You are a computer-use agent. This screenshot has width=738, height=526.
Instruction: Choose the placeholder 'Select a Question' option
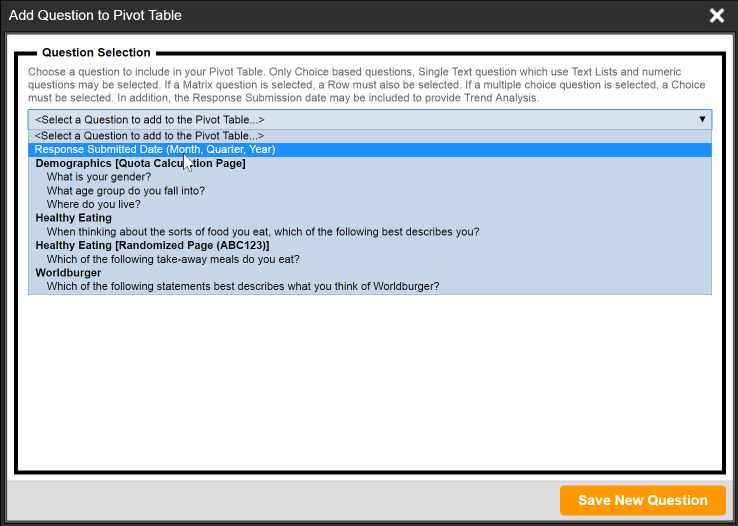150,135
